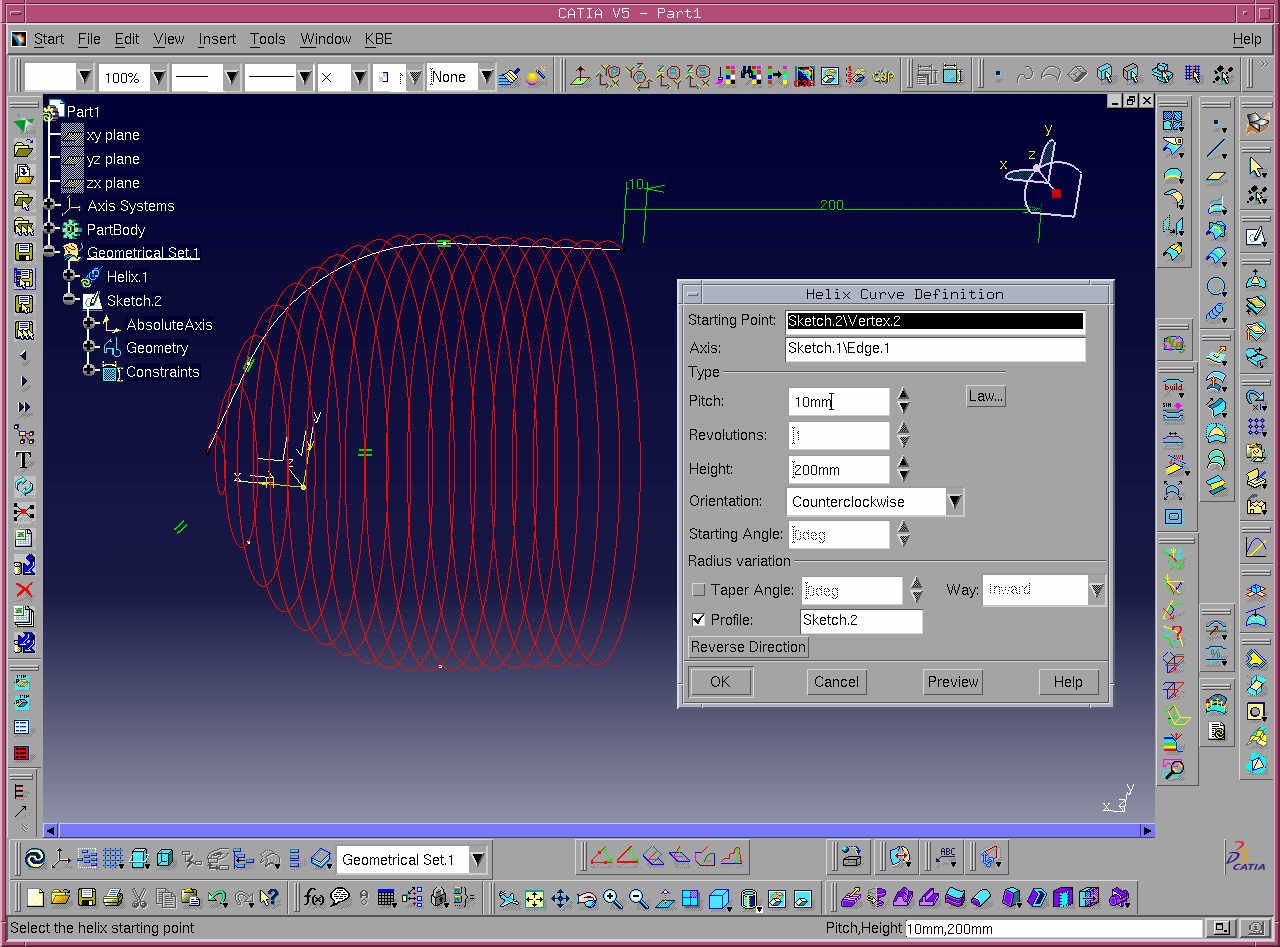Open the Start menu
Viewport: 1280px width, 947px height.
pyautogui.click(x=48, y=39)
